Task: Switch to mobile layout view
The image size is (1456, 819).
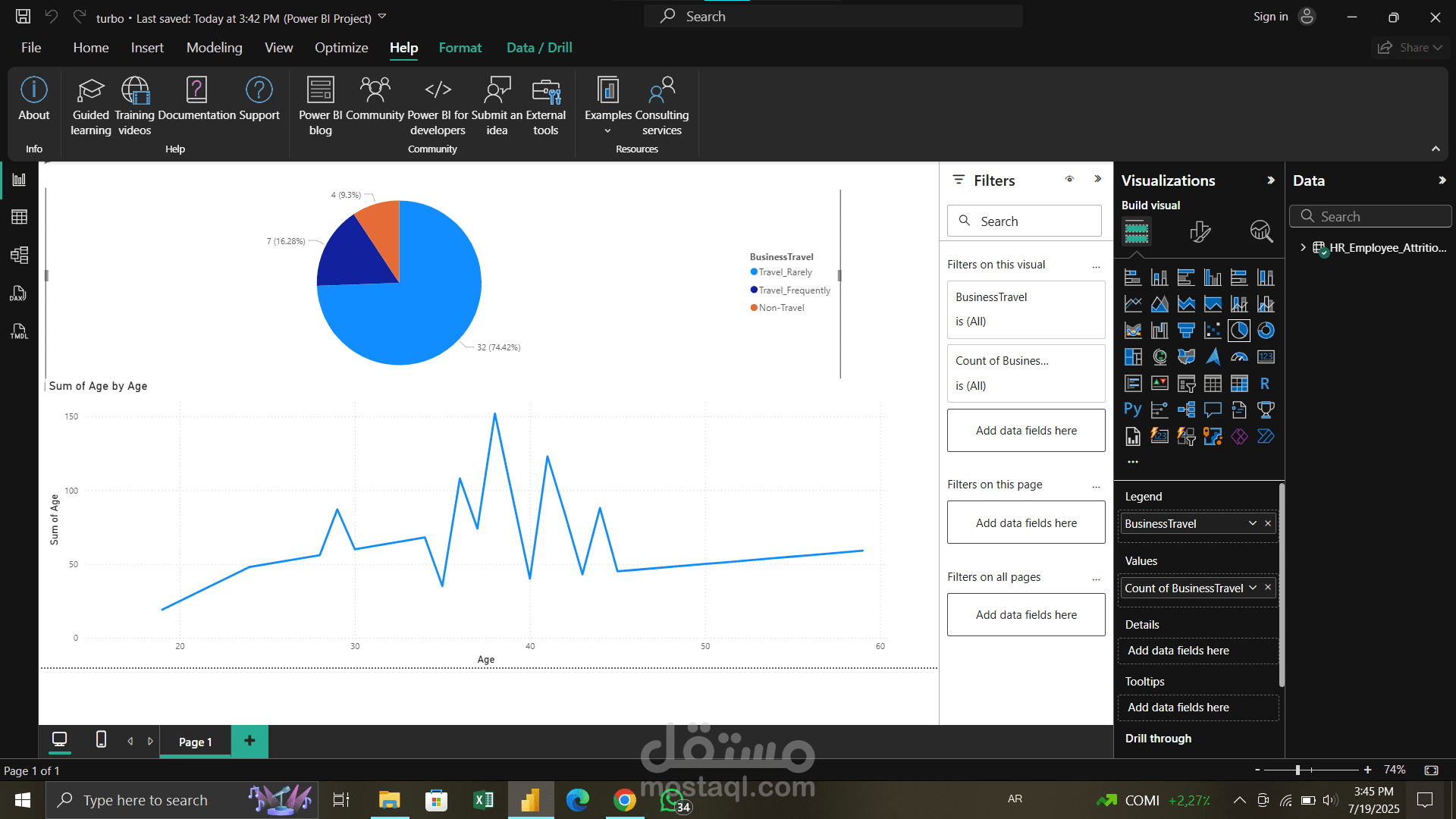Action: point(101,739)
